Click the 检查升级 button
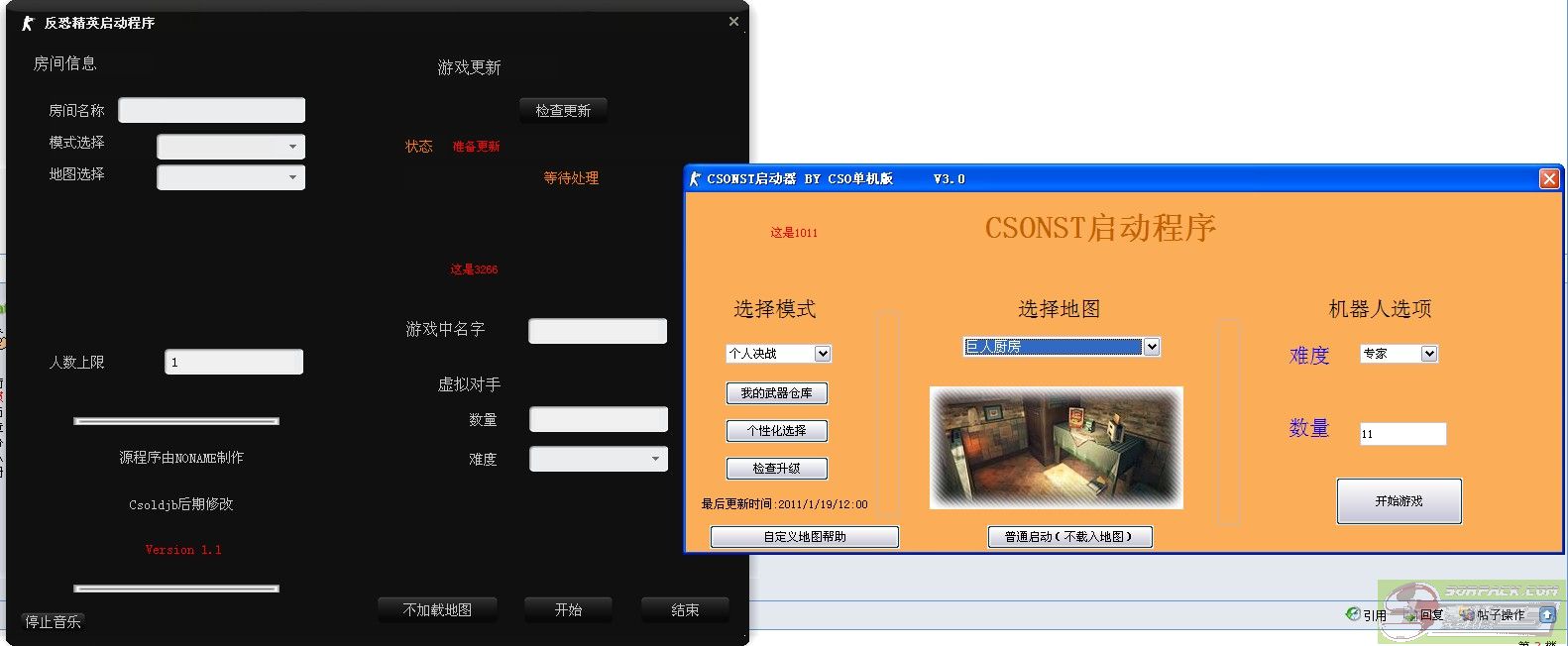This screenshot has width=1568, height=646. click(776, 469)
